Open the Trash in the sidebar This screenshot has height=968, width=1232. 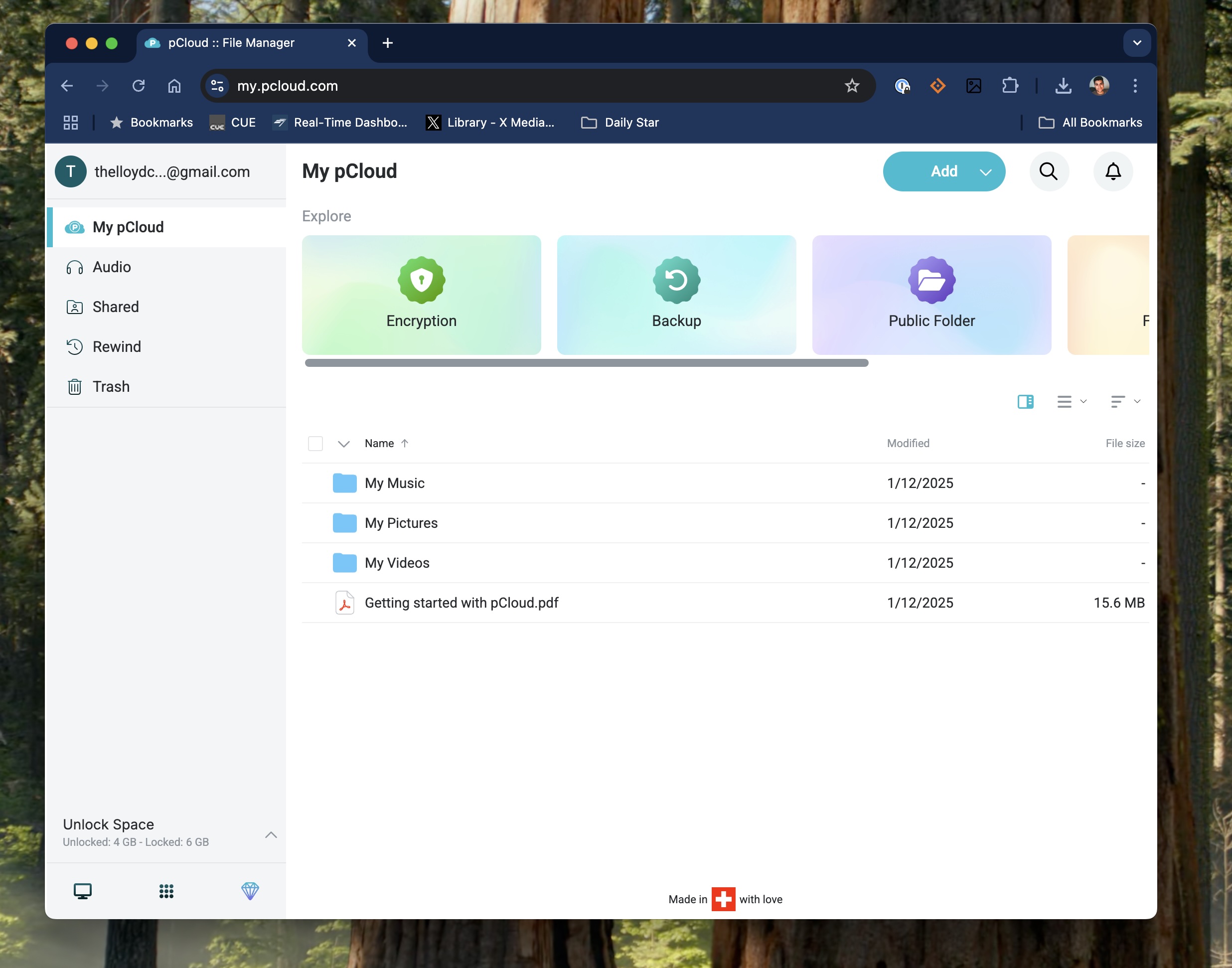[x=112, y=386]
